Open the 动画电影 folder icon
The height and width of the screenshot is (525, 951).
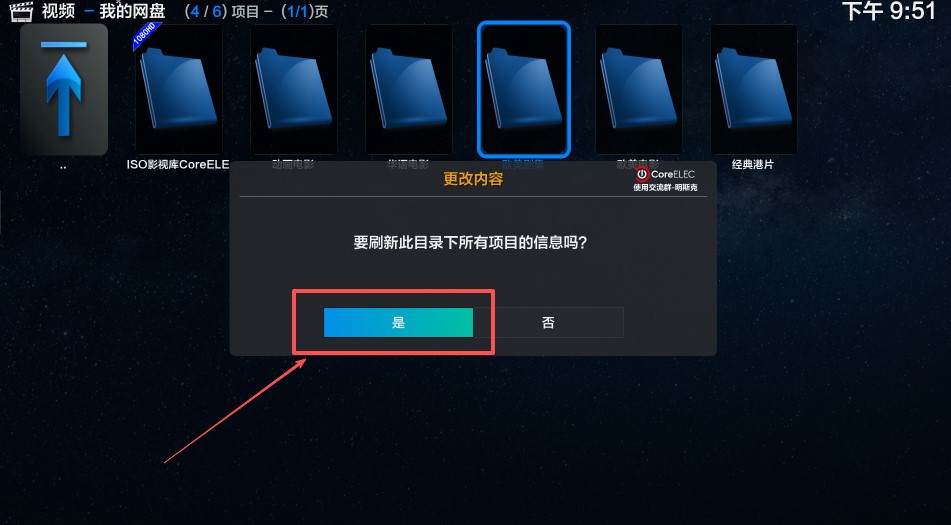294,89
